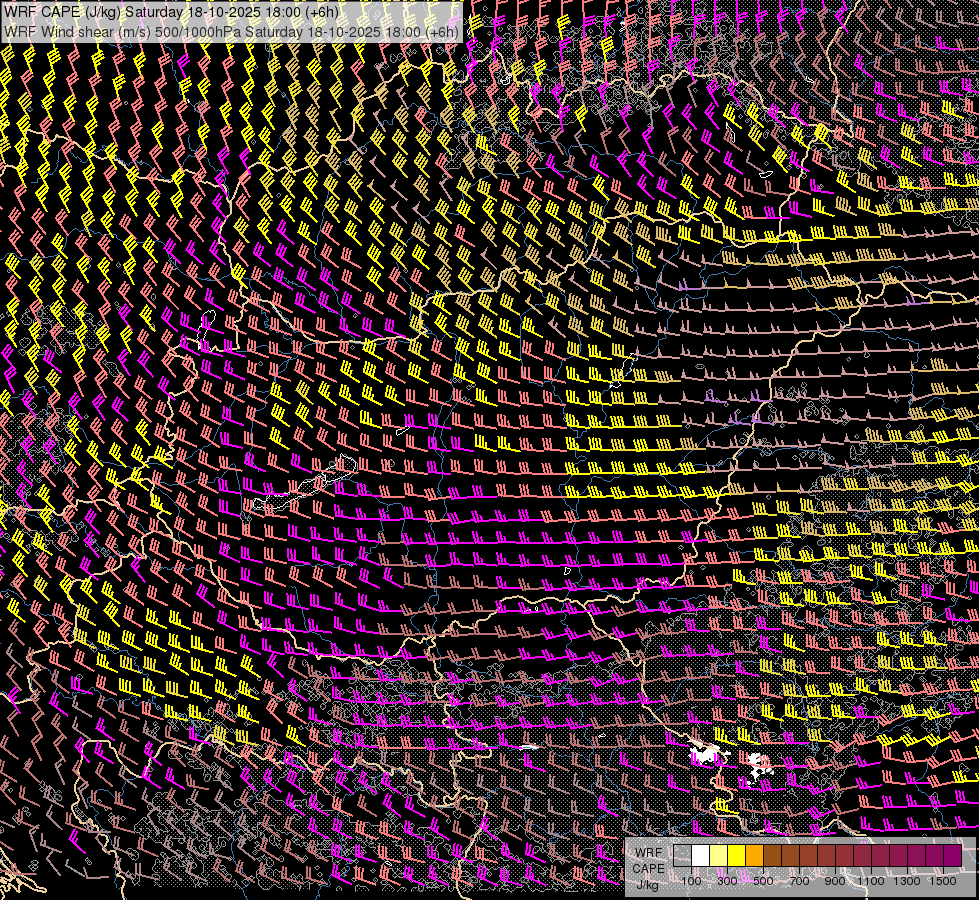Click the 1500 label in the legend
This screenshot has height=900, width=979.
942,881
